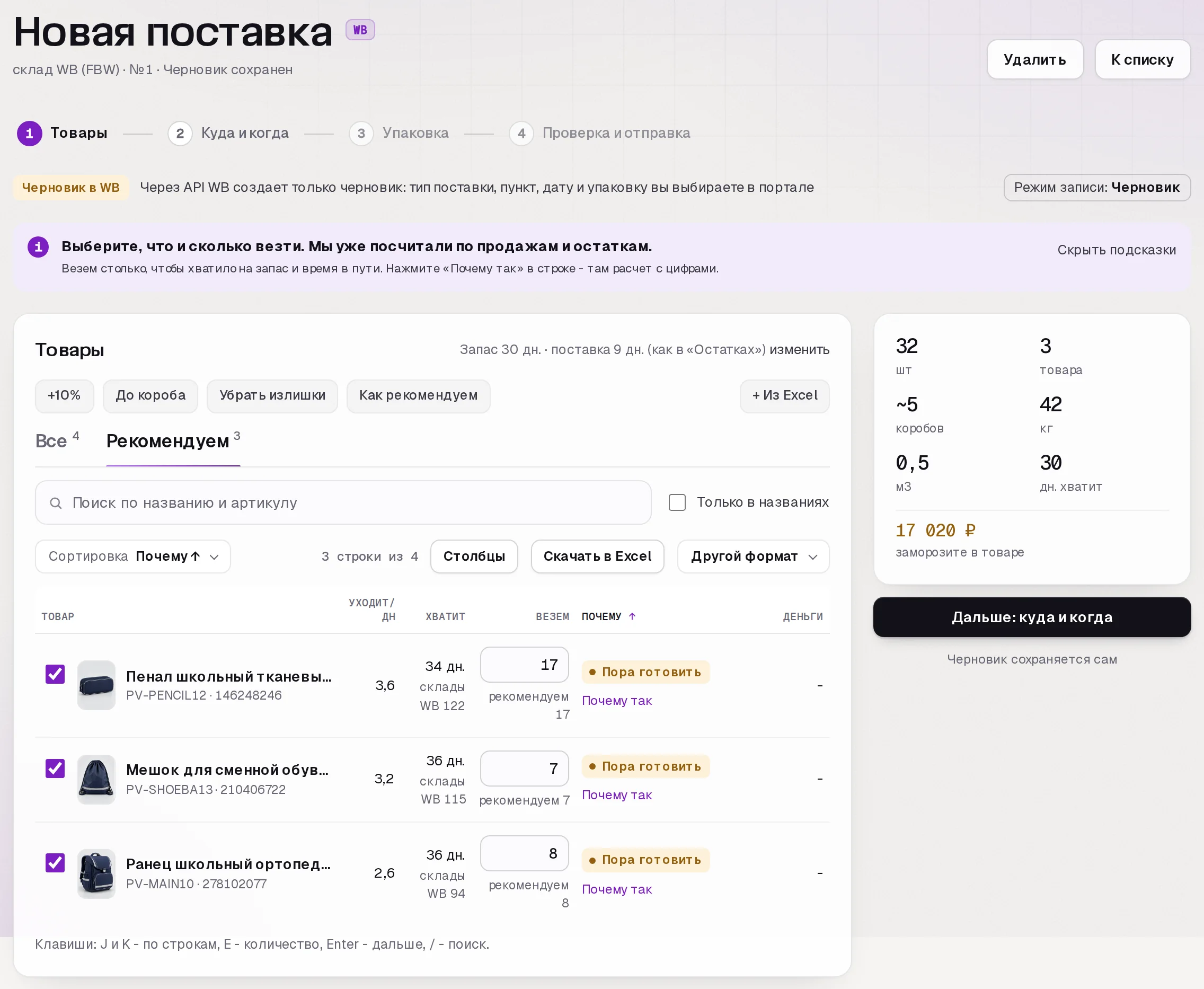
Task: Focus the search by name and article field
Action: coord(343,502)
